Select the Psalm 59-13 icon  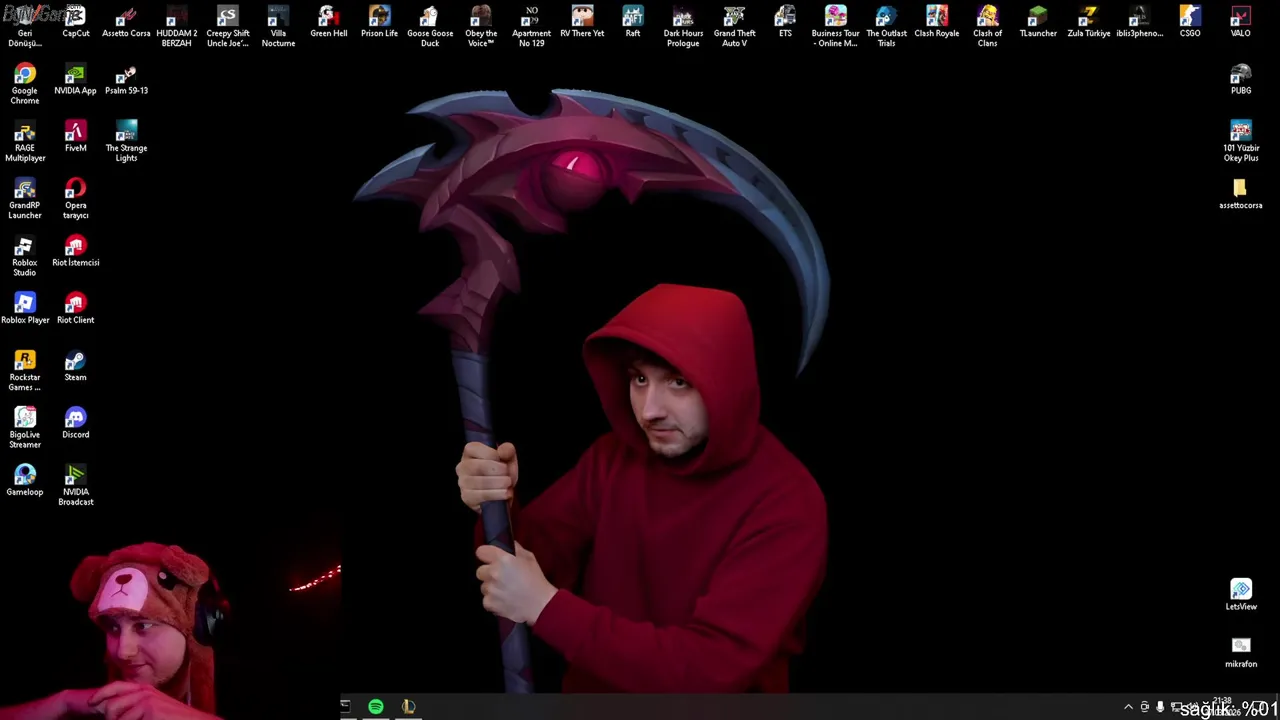[126, 80]
